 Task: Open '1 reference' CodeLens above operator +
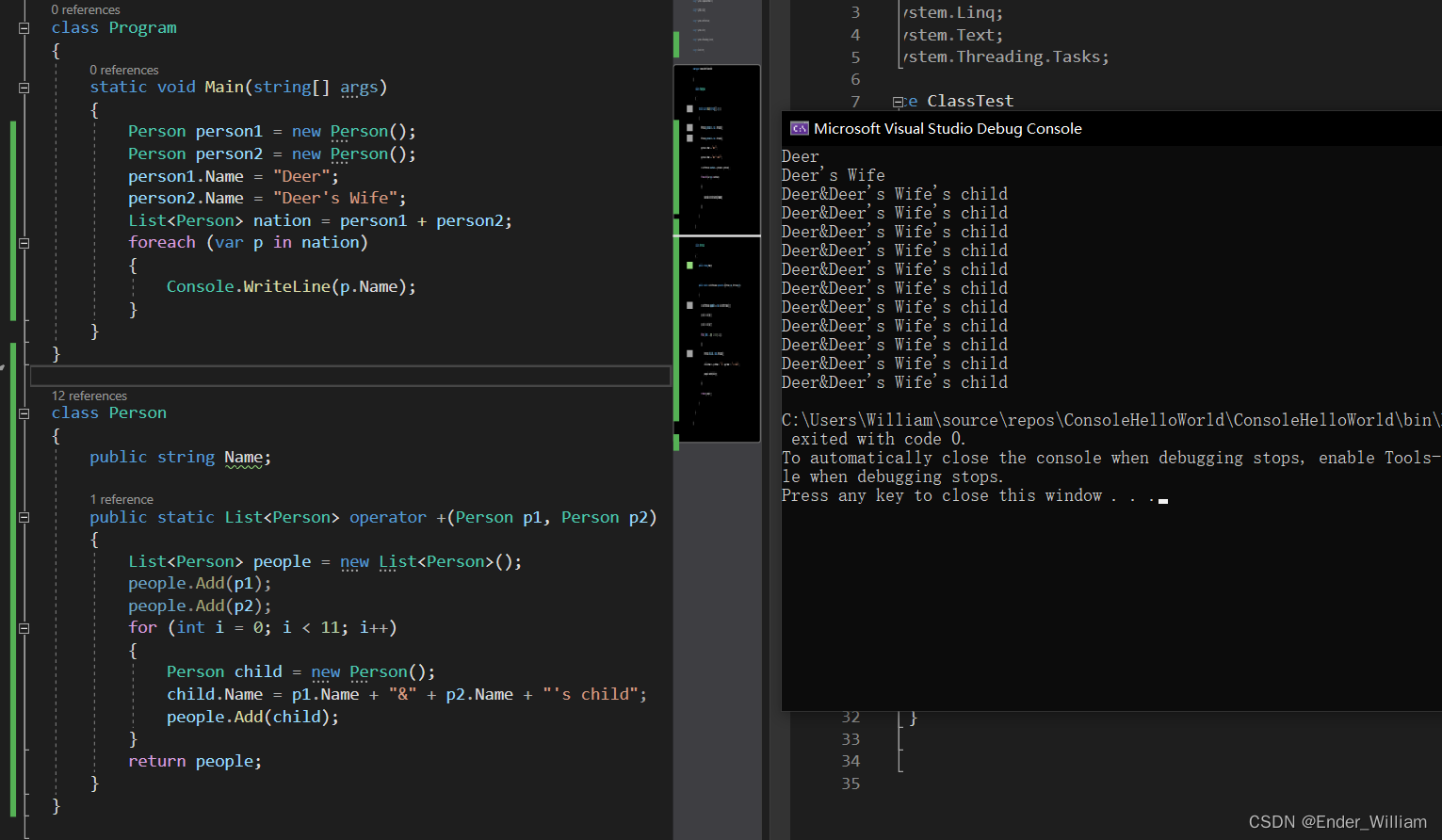click(x=122, y=500)
